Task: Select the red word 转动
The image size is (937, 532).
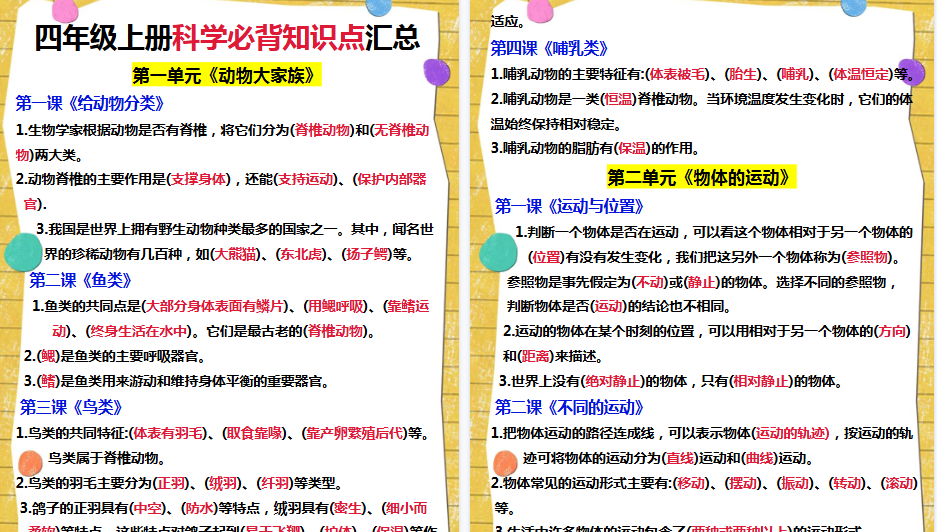Action: click(x=847, y=483)
